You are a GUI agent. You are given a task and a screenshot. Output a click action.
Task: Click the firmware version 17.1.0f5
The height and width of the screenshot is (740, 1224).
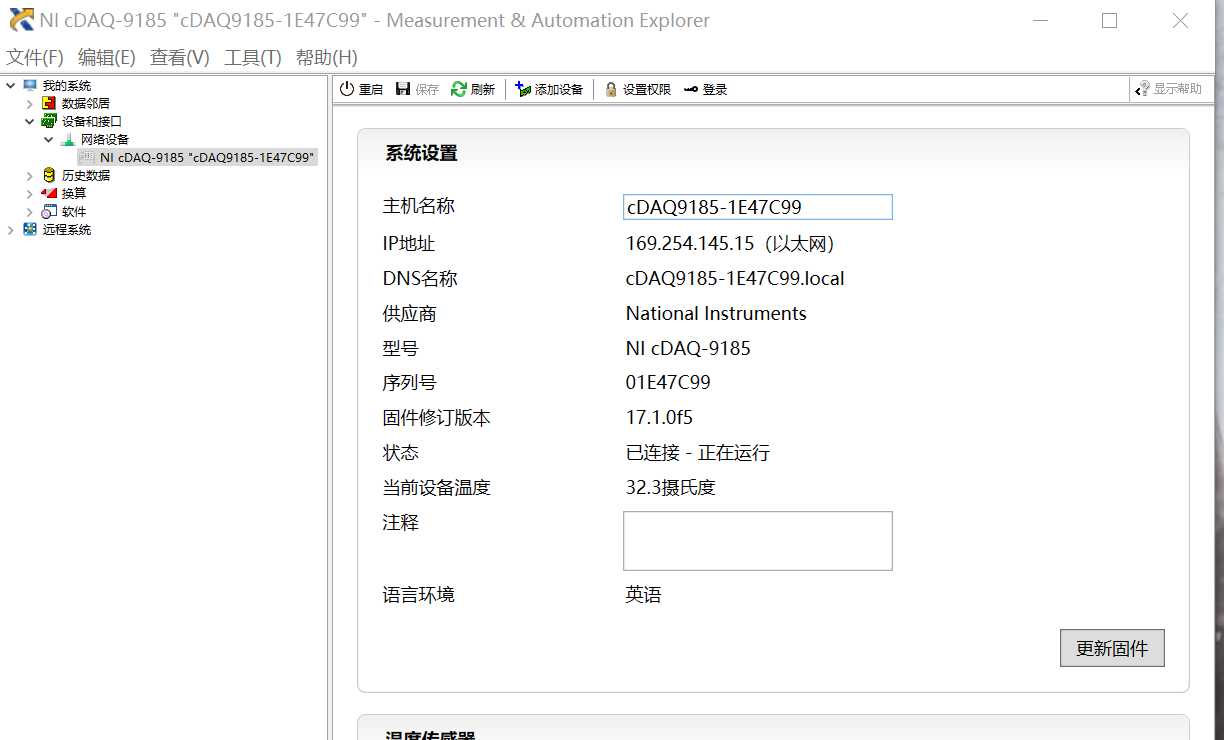pos(659,418)
